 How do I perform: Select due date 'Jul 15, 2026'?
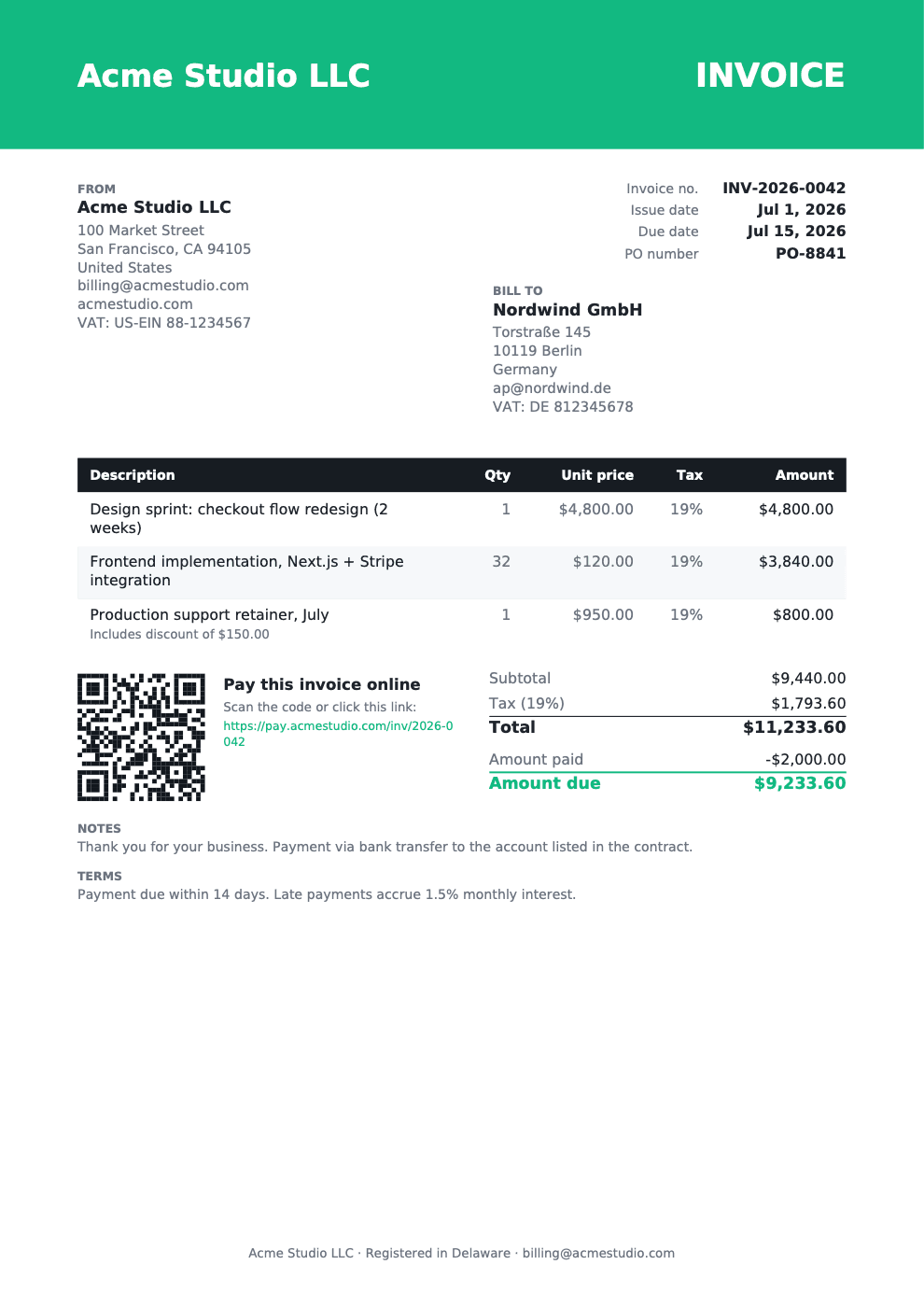pyautogui.click(x=796, y=232)
